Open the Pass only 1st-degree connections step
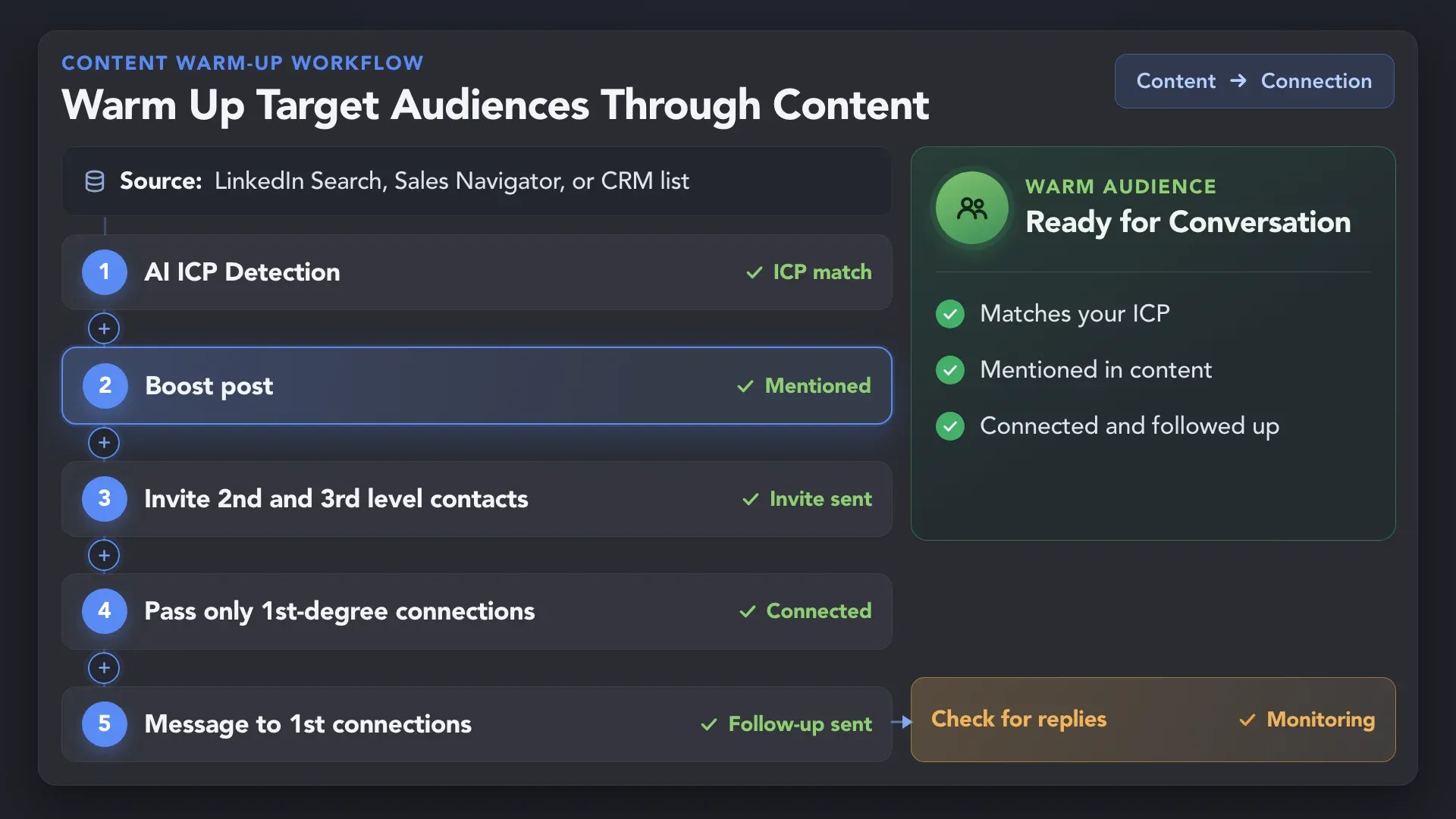This screenshot has height=819, width=1456. tap(477, 611)
